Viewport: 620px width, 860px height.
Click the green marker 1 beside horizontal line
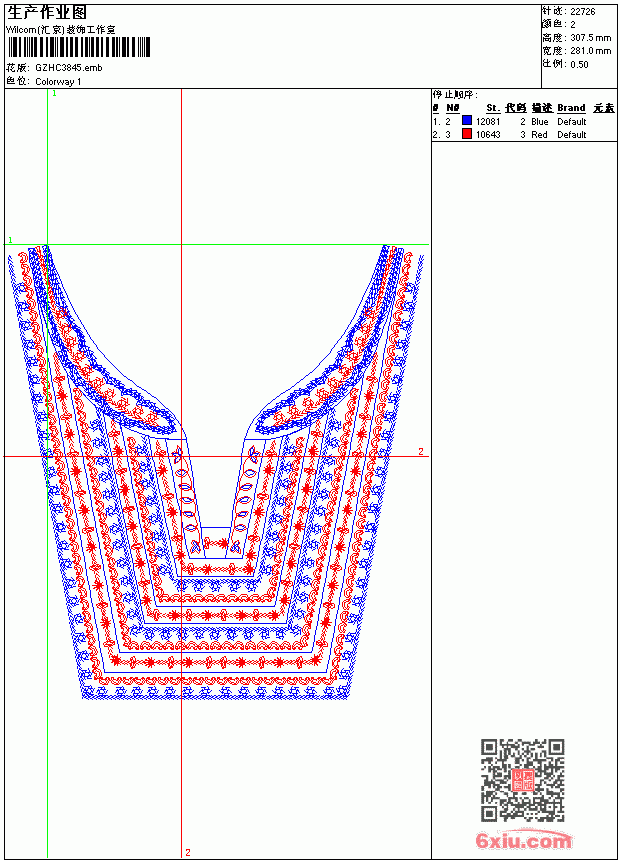(x=10, y=240)
